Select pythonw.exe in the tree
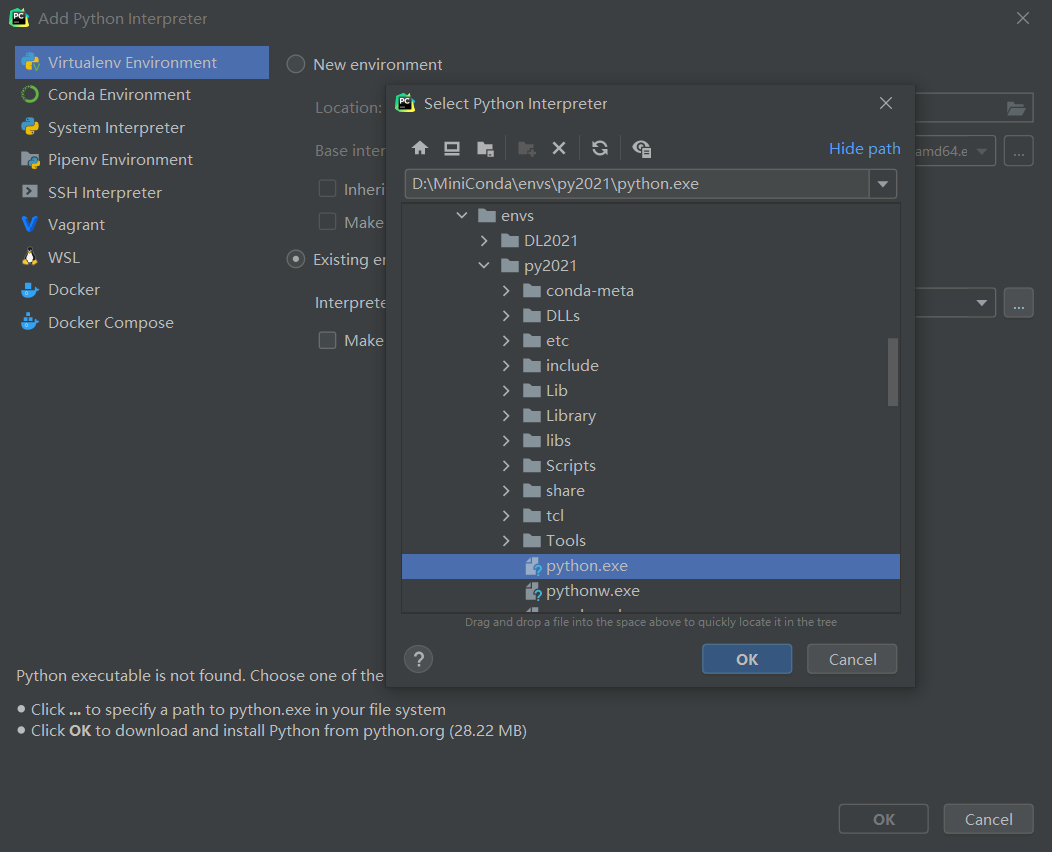Viewport: 1052px width, 852px height. (x=651, y=591)
